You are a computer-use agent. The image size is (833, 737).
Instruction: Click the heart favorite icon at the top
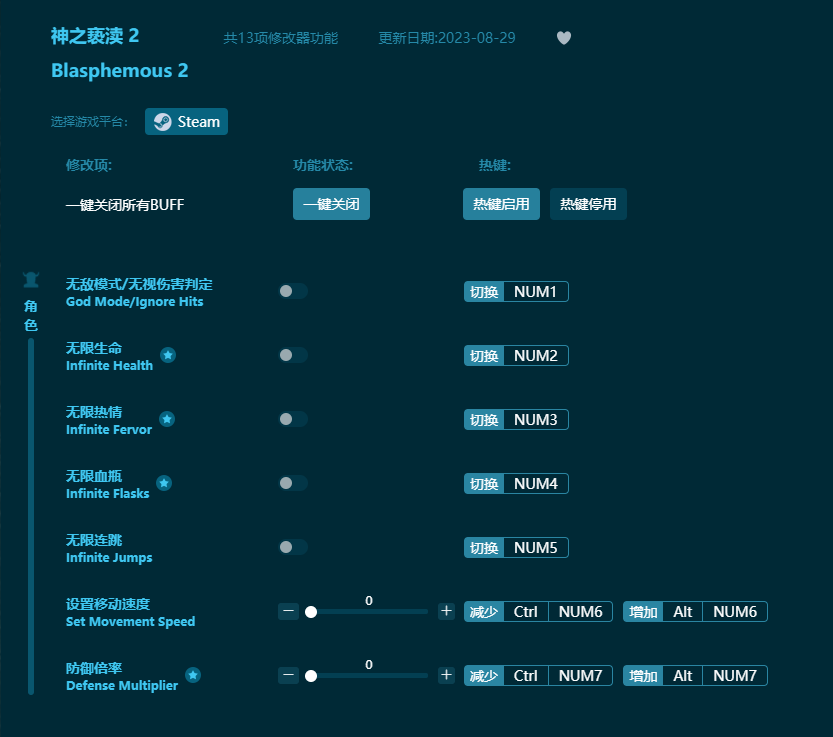coord(563,38)
